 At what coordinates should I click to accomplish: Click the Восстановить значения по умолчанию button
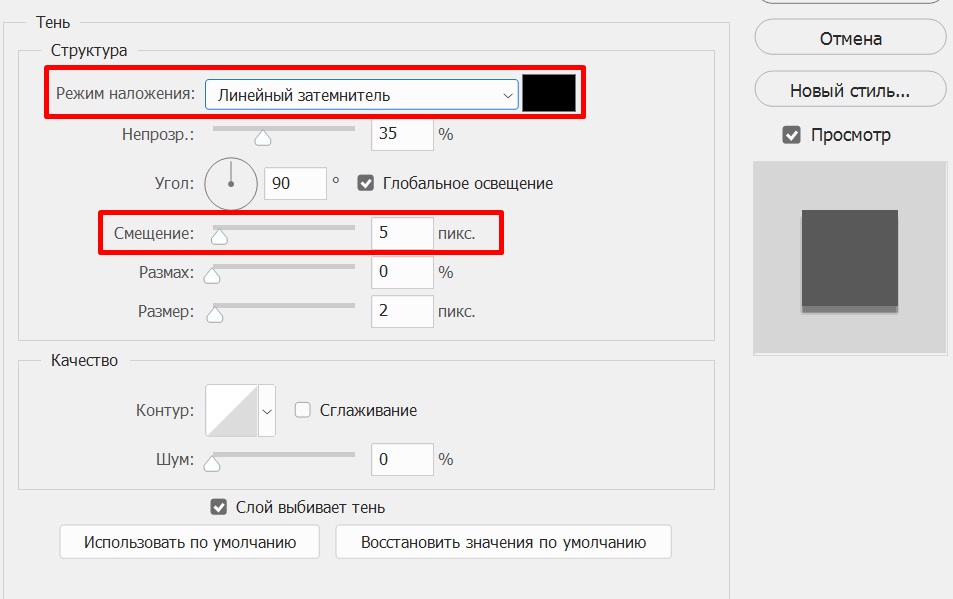pos(503,542)
